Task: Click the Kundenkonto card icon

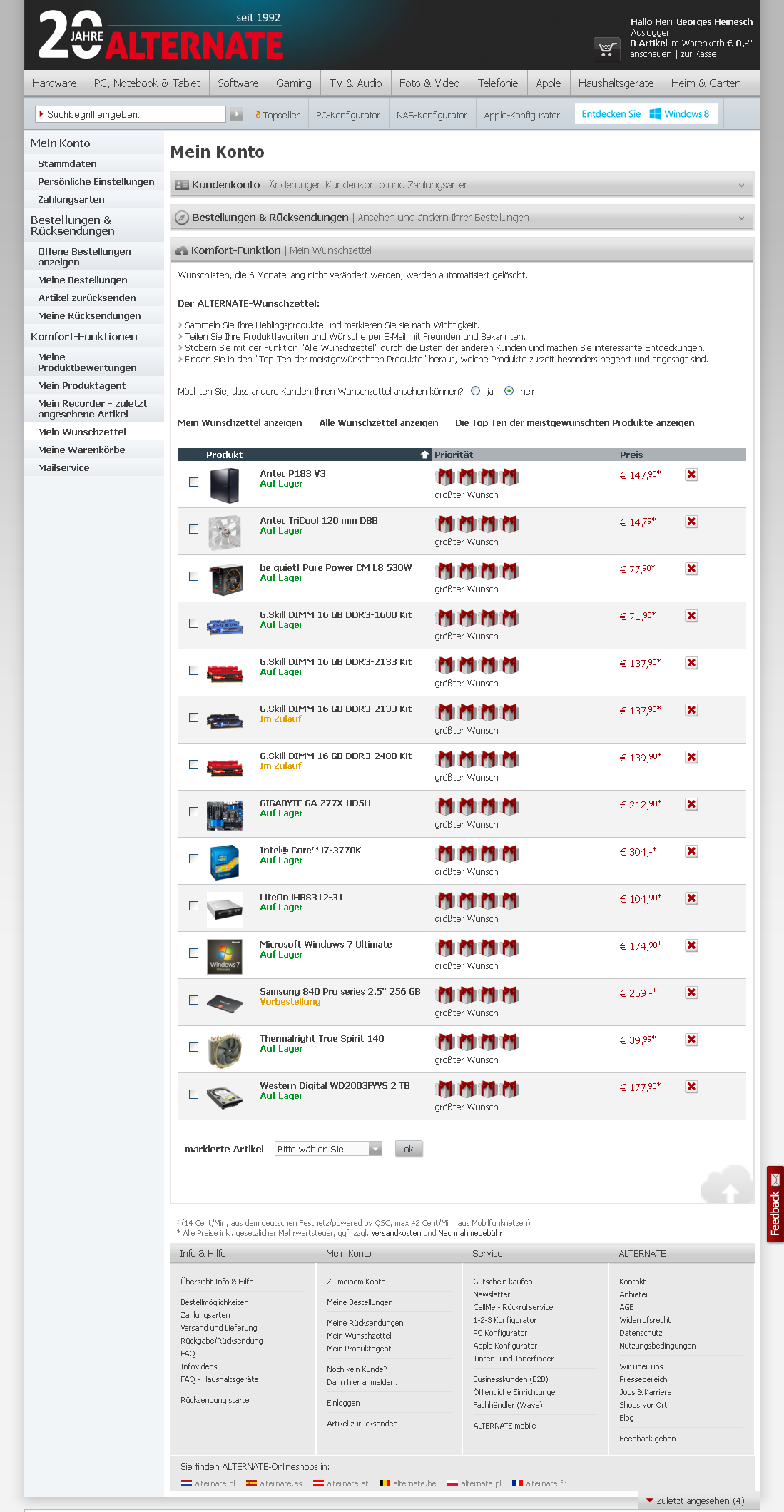Action: pyautogui.click(x=182, y=185)
